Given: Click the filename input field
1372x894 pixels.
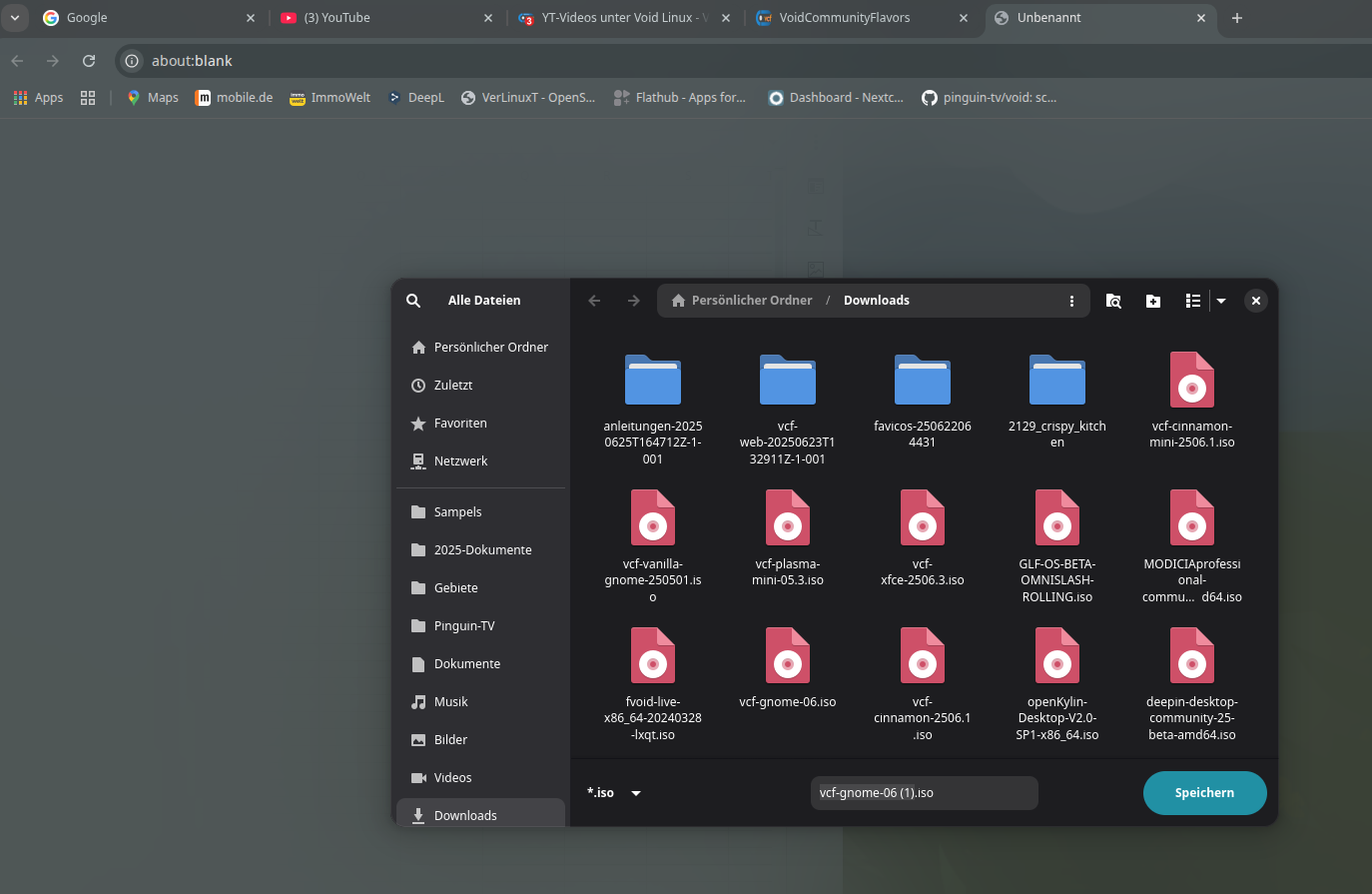Looking at the screenshot, I should [x=924, y=793].
